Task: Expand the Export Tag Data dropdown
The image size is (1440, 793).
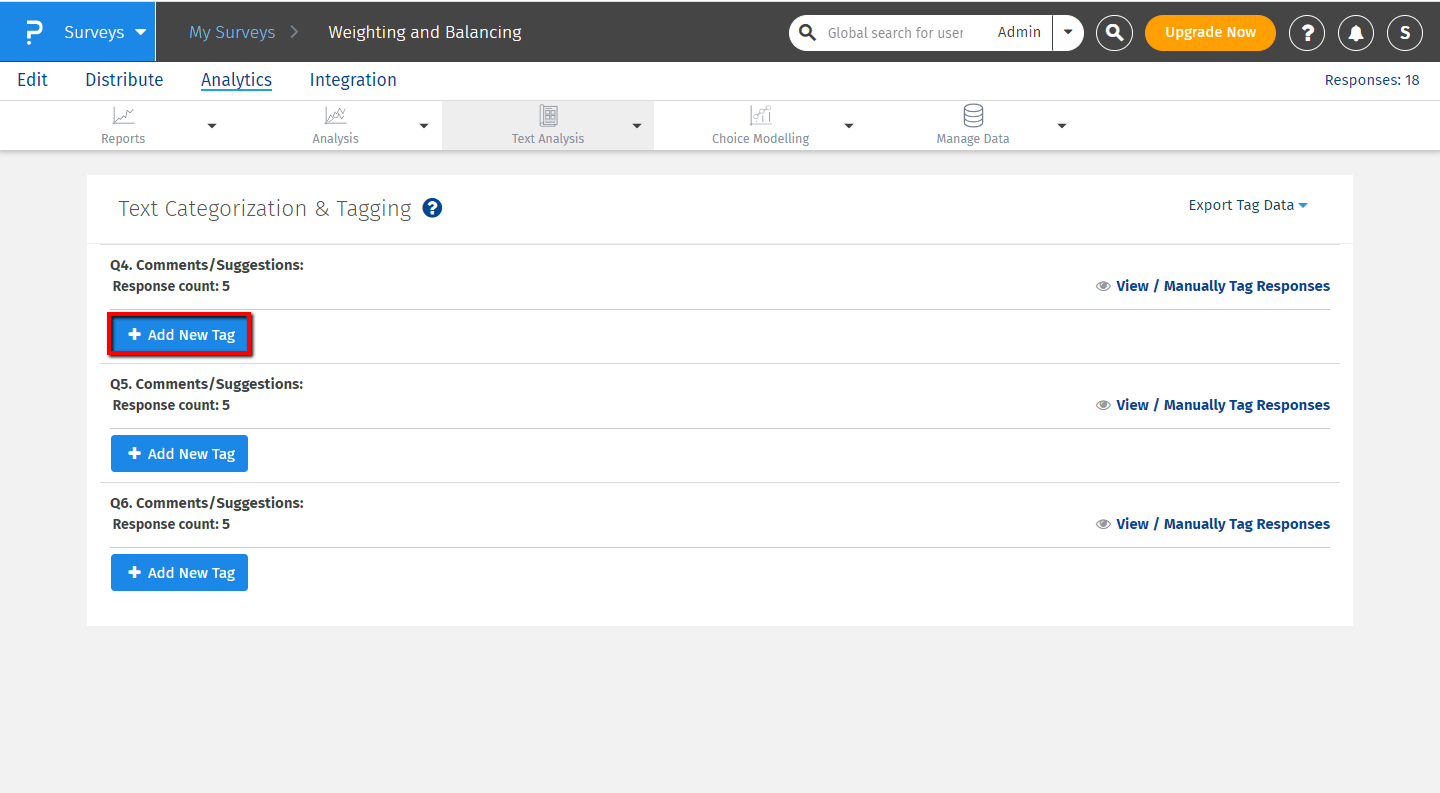Action: (1247, 205)
